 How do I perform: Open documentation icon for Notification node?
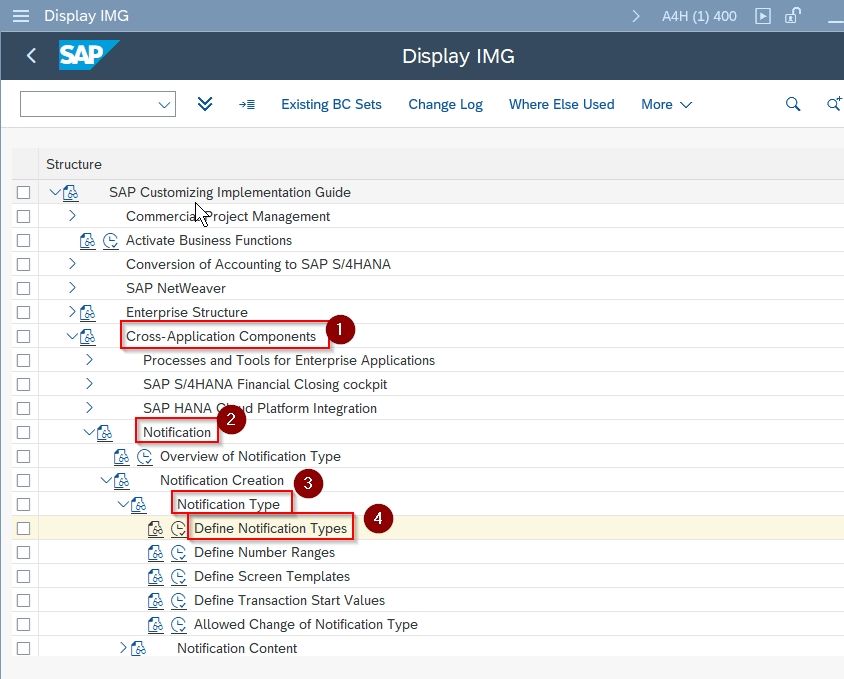104,433
